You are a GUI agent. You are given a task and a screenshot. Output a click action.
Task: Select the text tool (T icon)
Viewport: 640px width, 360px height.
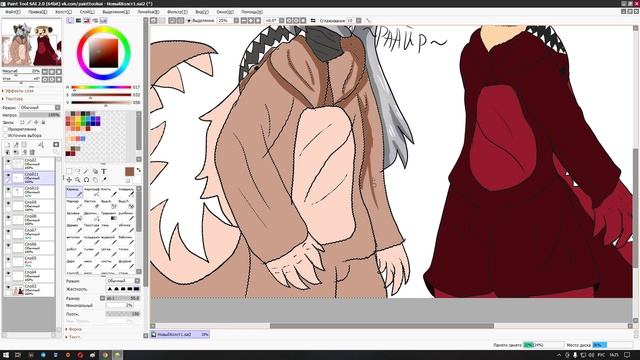(104, 171)
